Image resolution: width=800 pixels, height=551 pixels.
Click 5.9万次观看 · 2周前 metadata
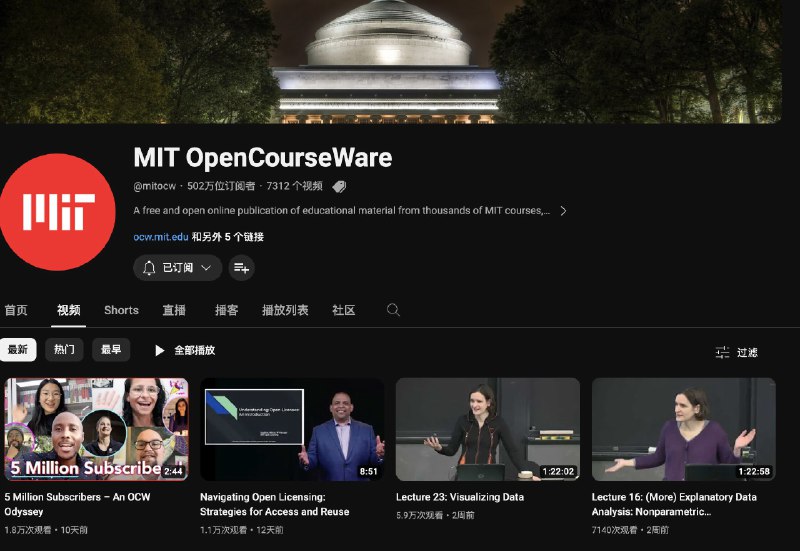pyautogui.click(x=435, y=515)
